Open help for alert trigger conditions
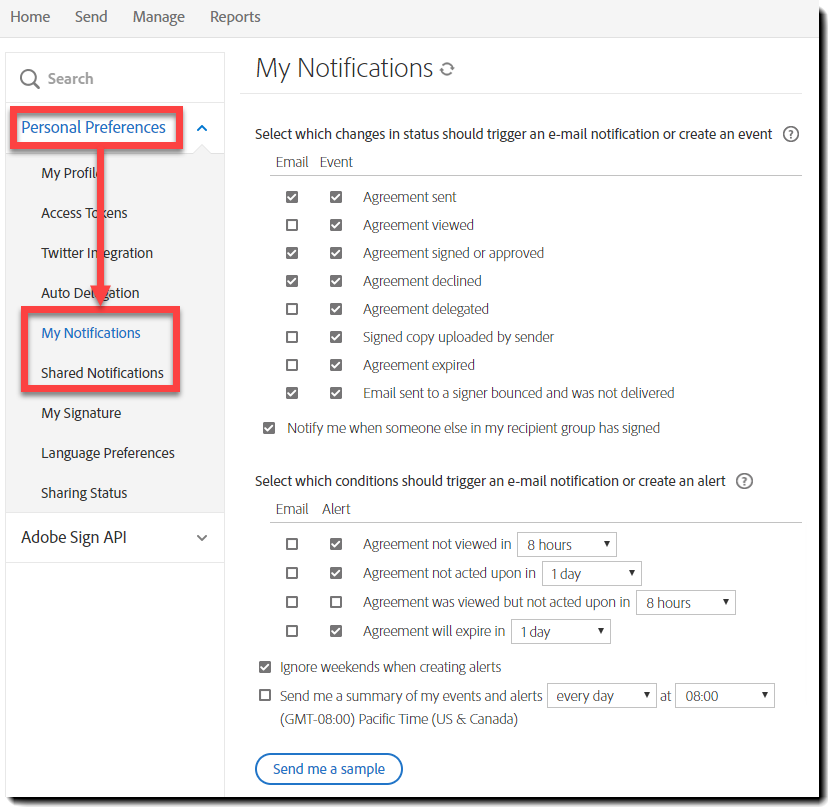This screenshot has height=807, width=828. click(744, 481)
